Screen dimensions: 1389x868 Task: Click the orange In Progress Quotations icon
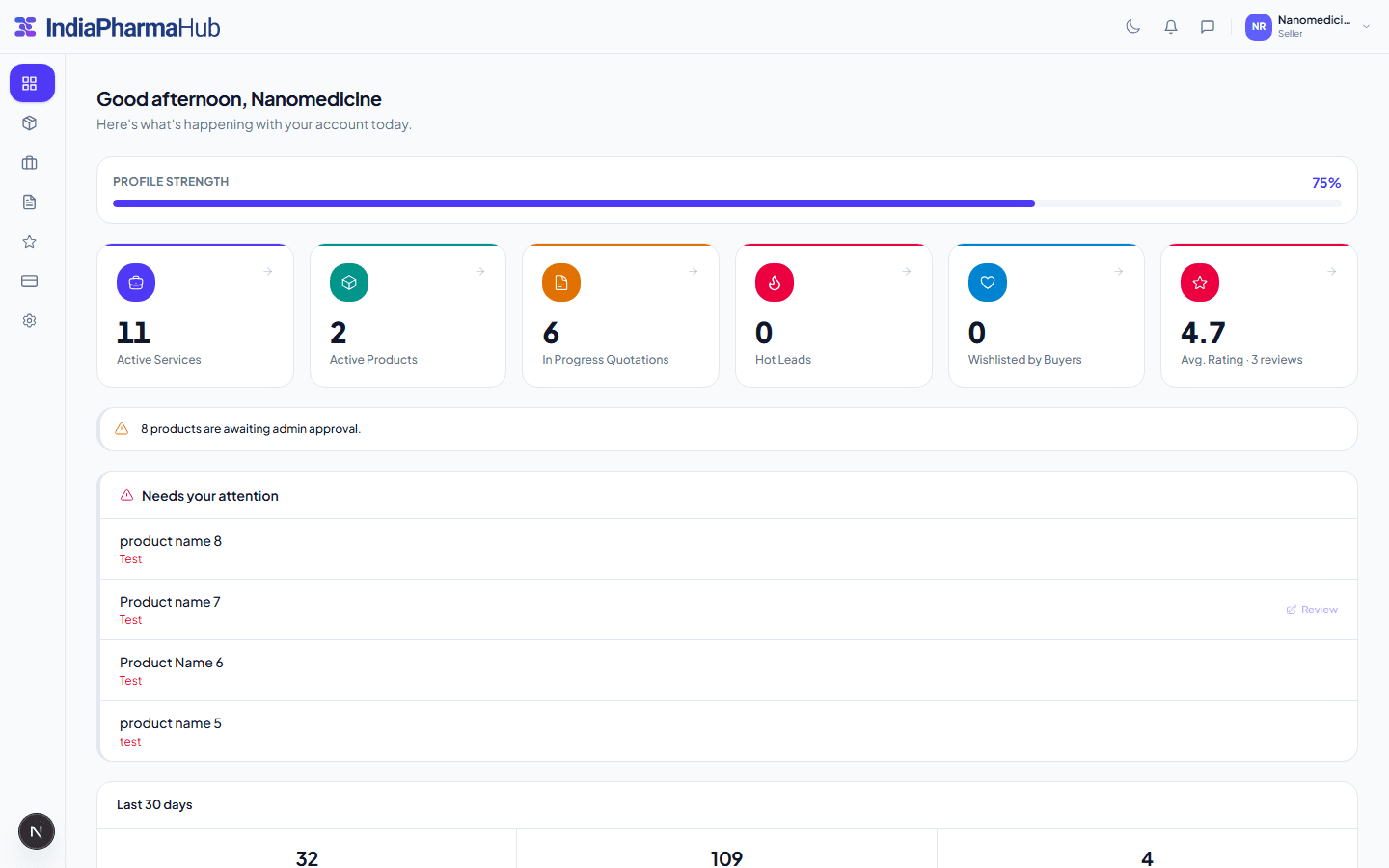tap(561, 283)
